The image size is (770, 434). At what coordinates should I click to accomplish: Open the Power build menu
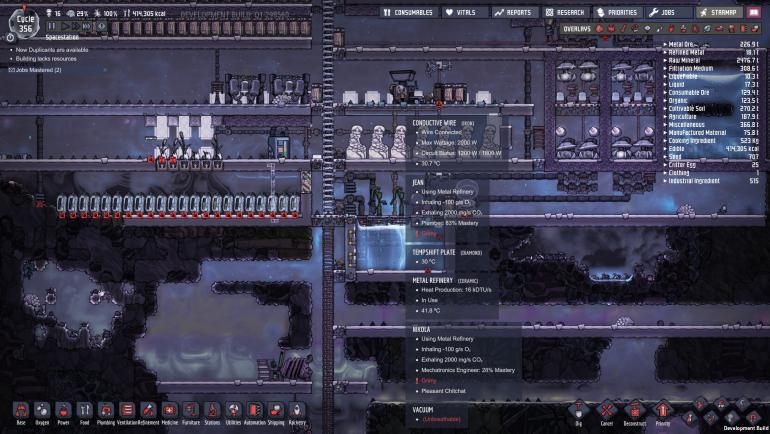[63, 412]
